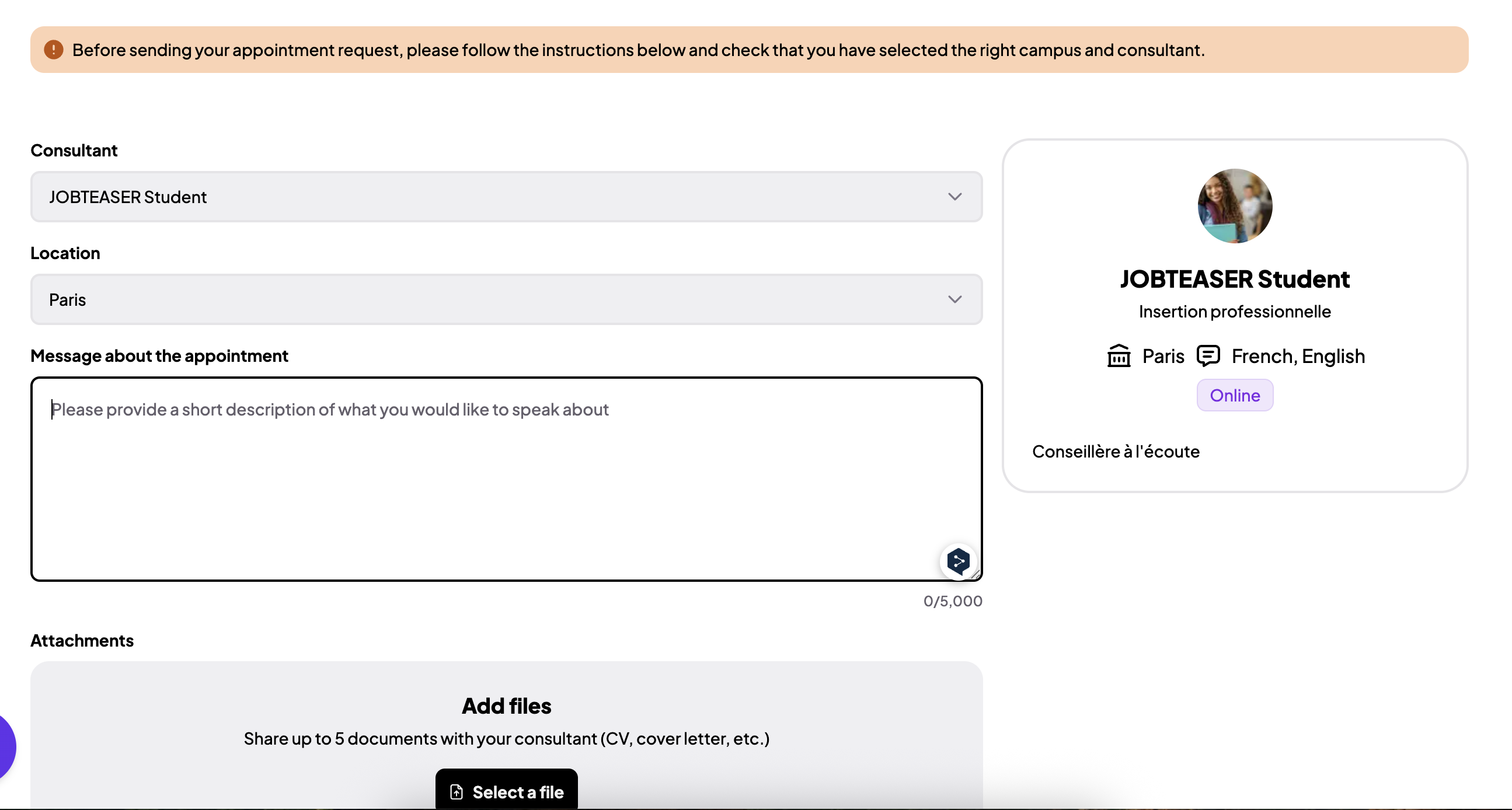Click the speech bubble languages icon
The image size is (1512, 810).
[x=1208, y=357]
